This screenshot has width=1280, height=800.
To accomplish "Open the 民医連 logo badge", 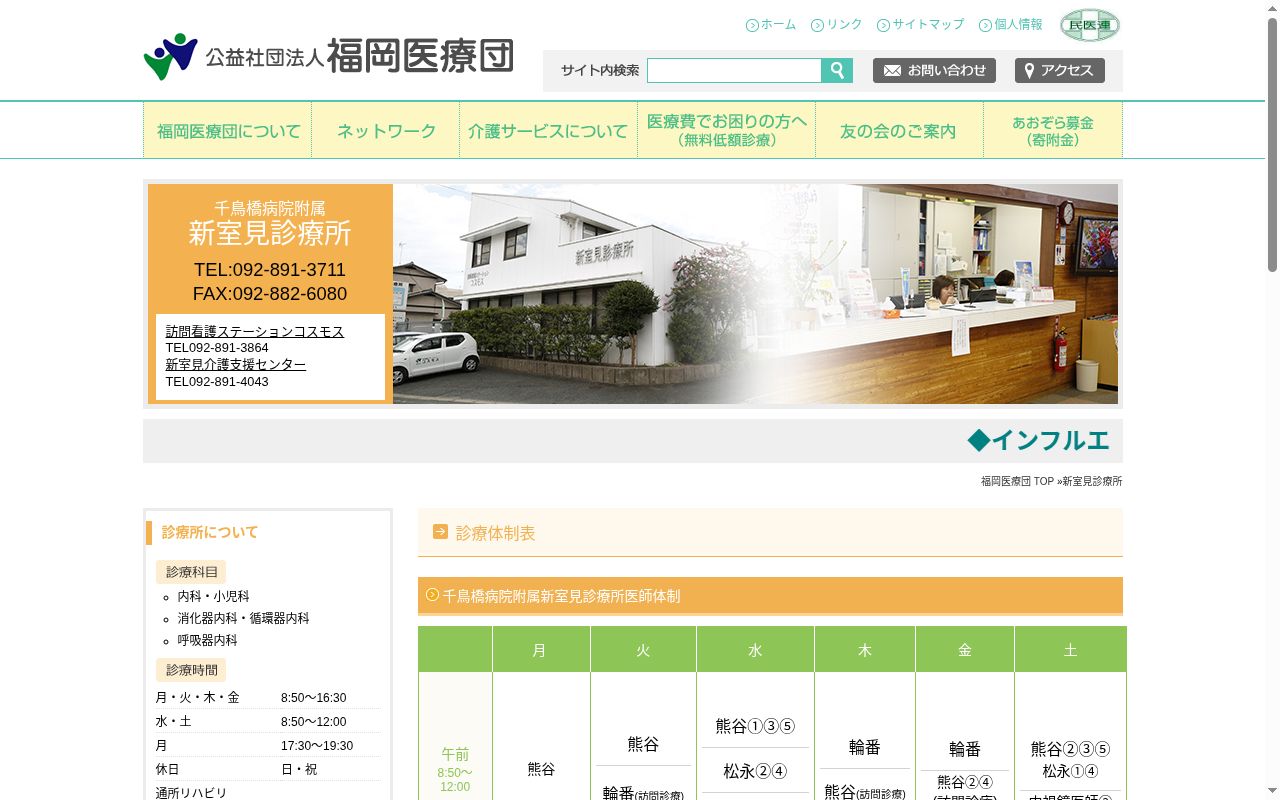I will pyautogui.click(x=1090, y=25).
